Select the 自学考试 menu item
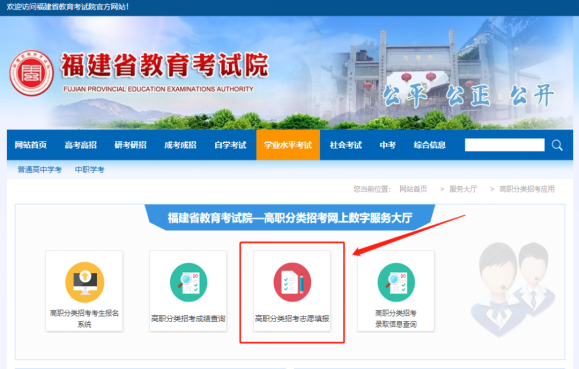 point(230,145)
